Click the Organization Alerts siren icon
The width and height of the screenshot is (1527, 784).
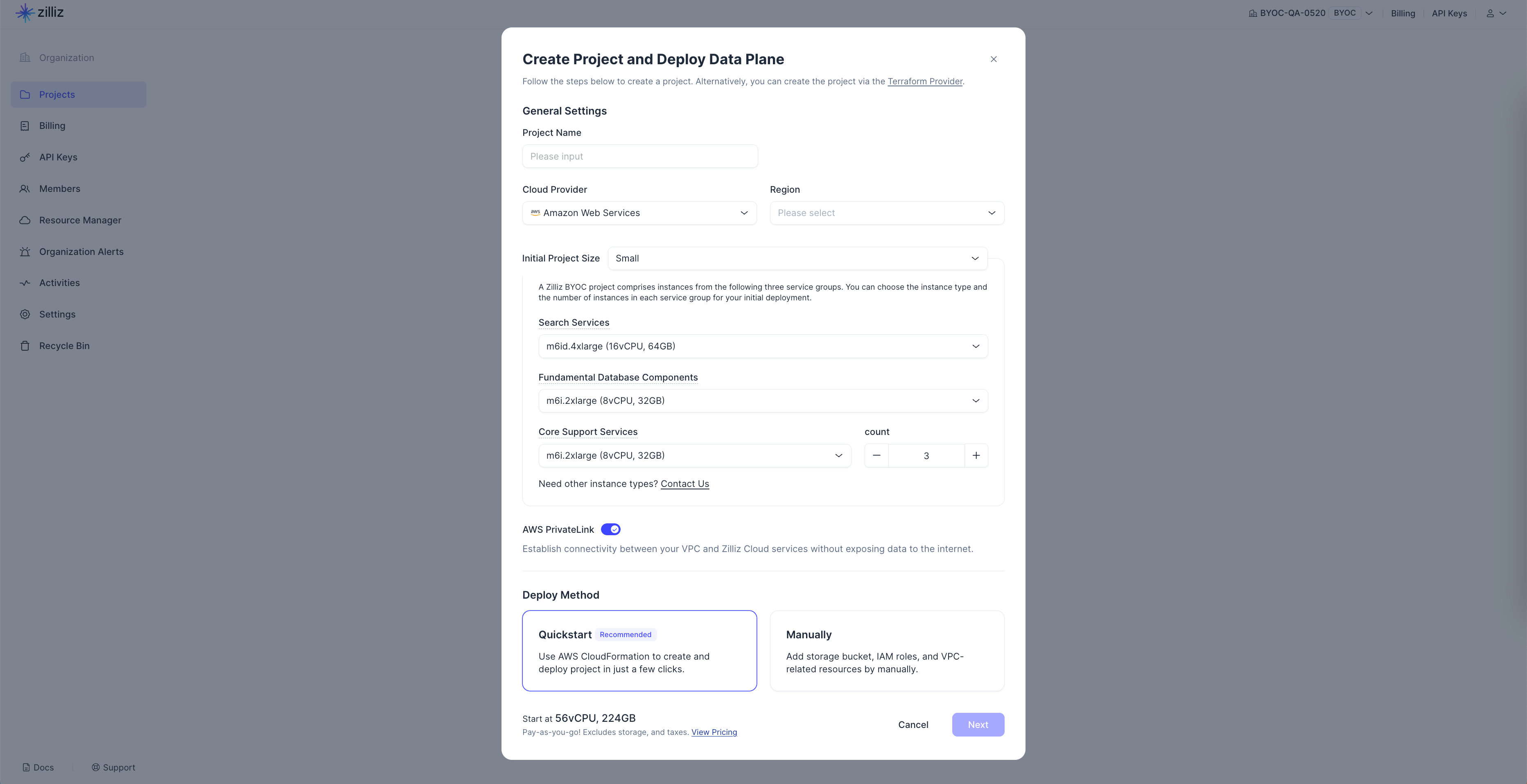point(25,252)
